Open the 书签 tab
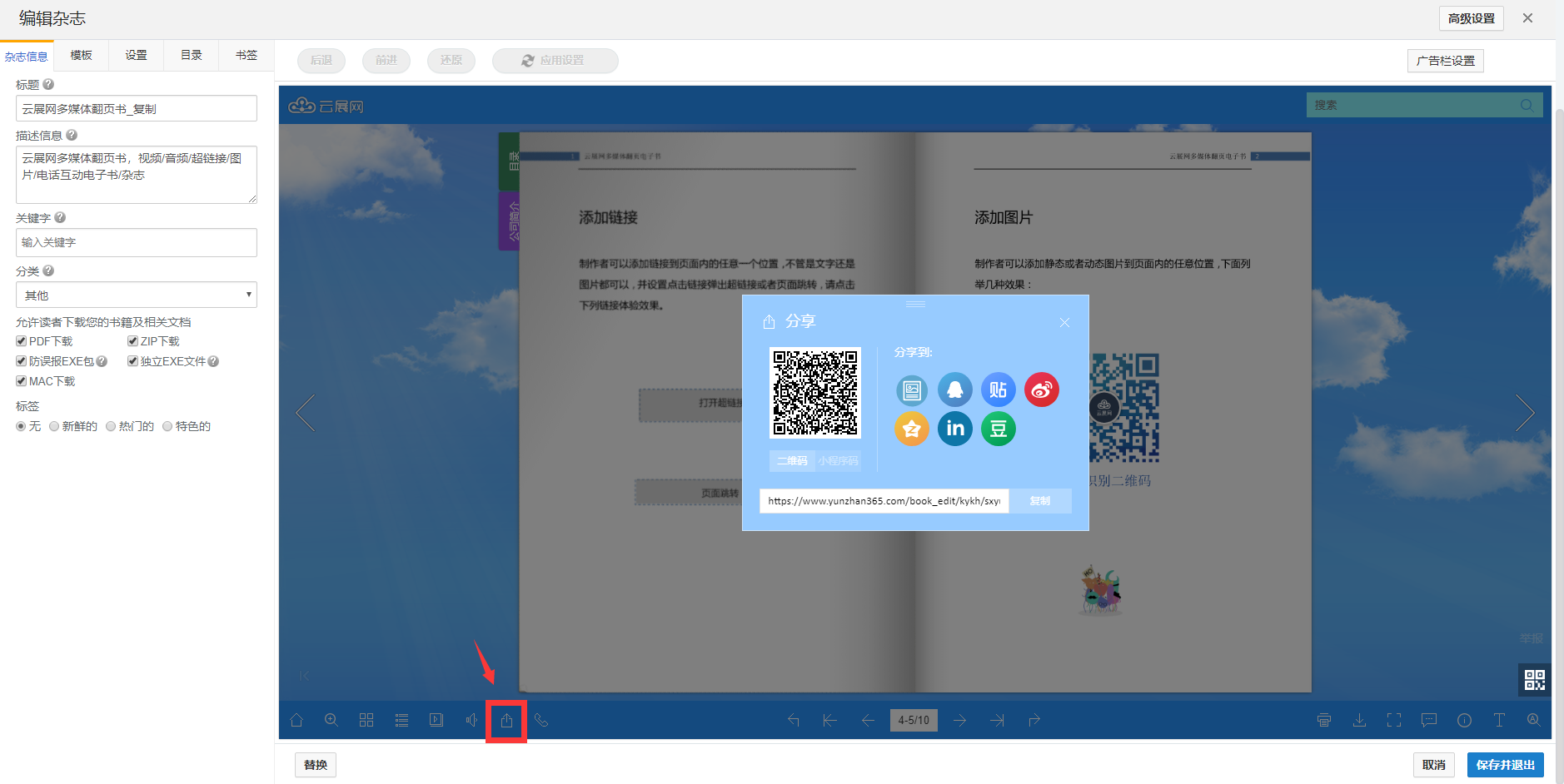Image resolution: width=1564 pixels, height=784 pixels. [x=247, y=55]
